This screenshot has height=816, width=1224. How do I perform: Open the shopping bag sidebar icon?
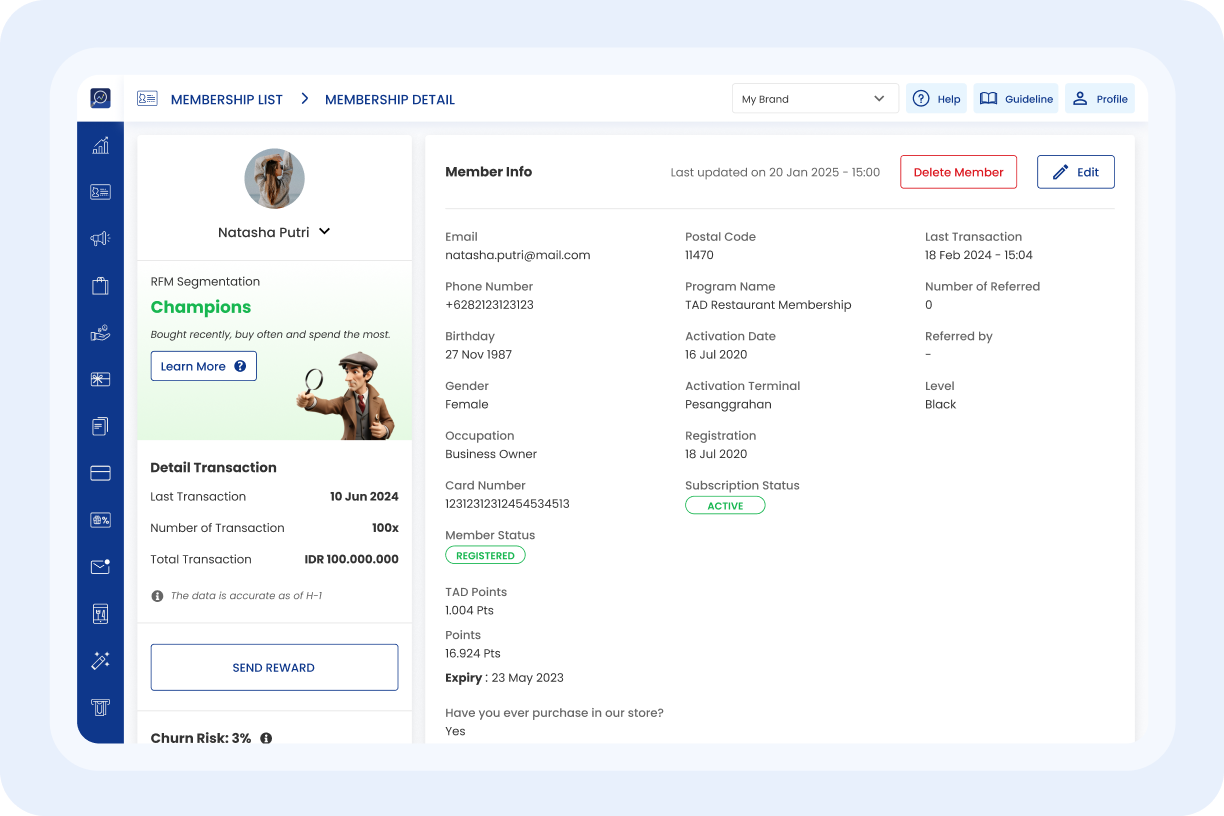tap(100, 286)
